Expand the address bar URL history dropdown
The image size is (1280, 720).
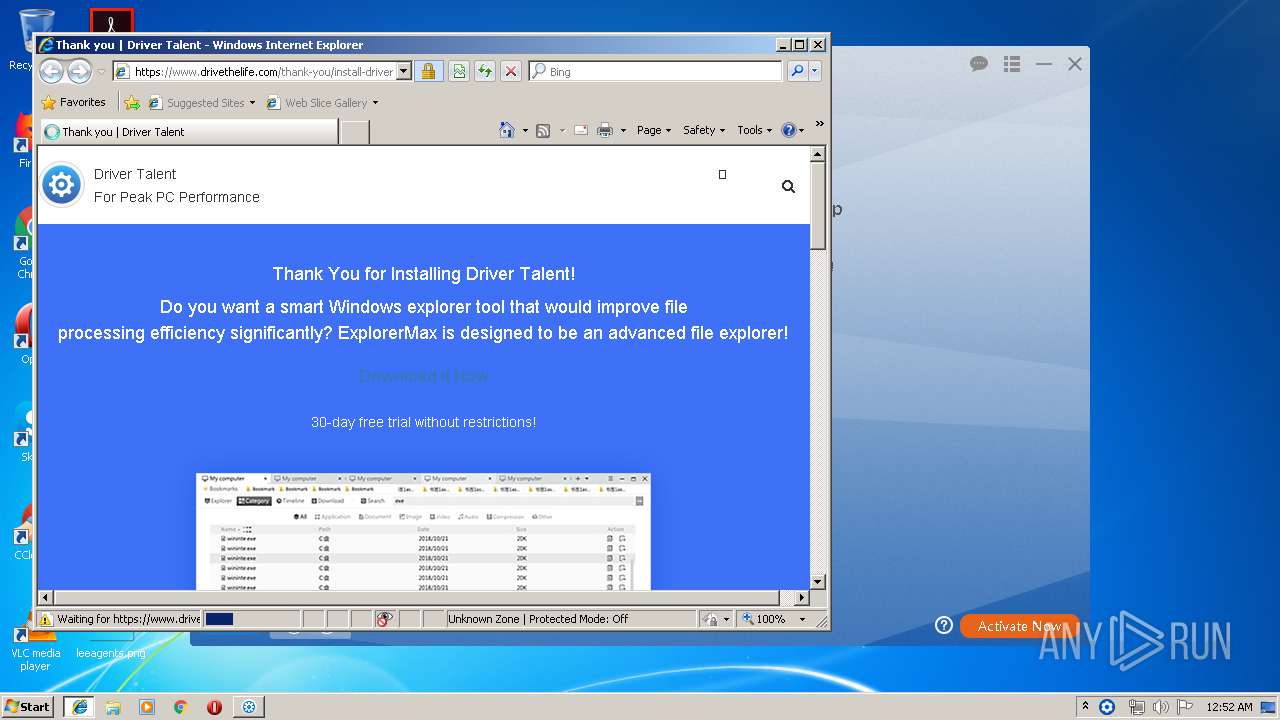(404, 72)
